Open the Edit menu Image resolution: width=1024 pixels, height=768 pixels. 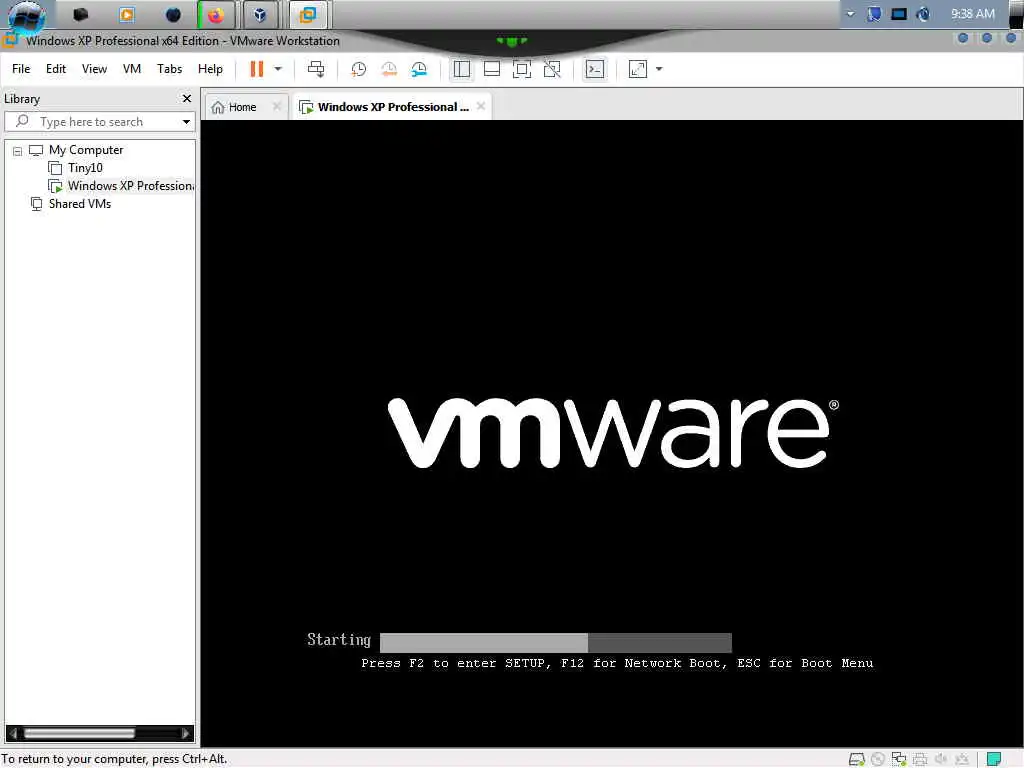click(56, 69)
